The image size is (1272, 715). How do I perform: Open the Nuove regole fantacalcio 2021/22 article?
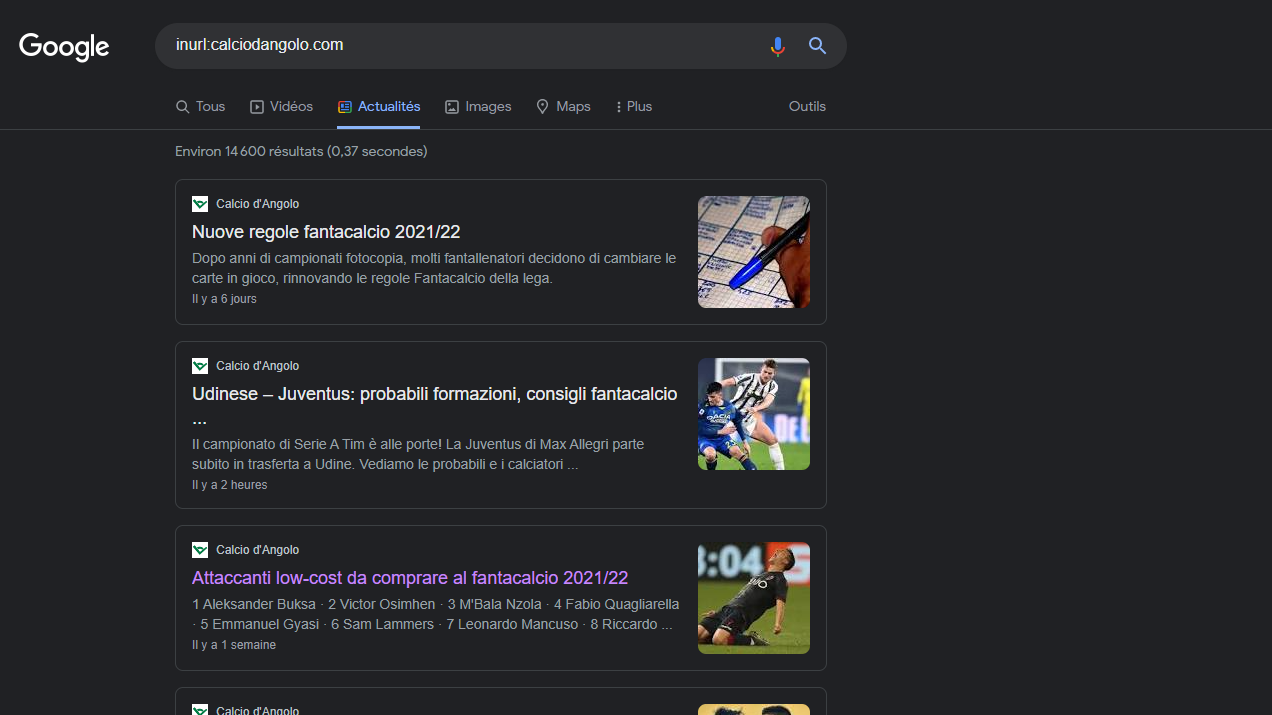click(x=326, y=232)
